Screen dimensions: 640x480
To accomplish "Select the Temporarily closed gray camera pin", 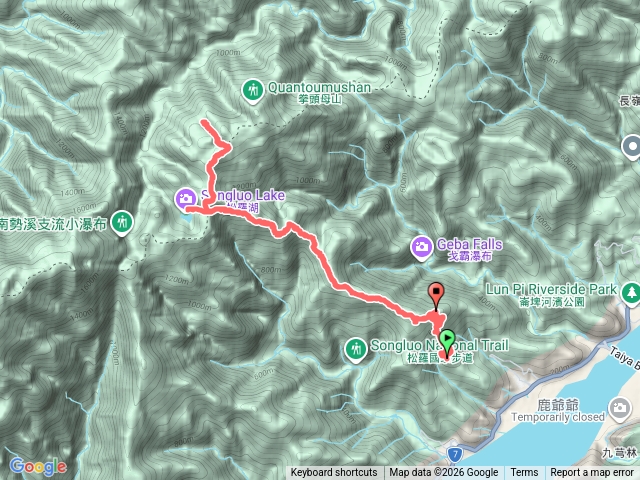I will 619,408.
